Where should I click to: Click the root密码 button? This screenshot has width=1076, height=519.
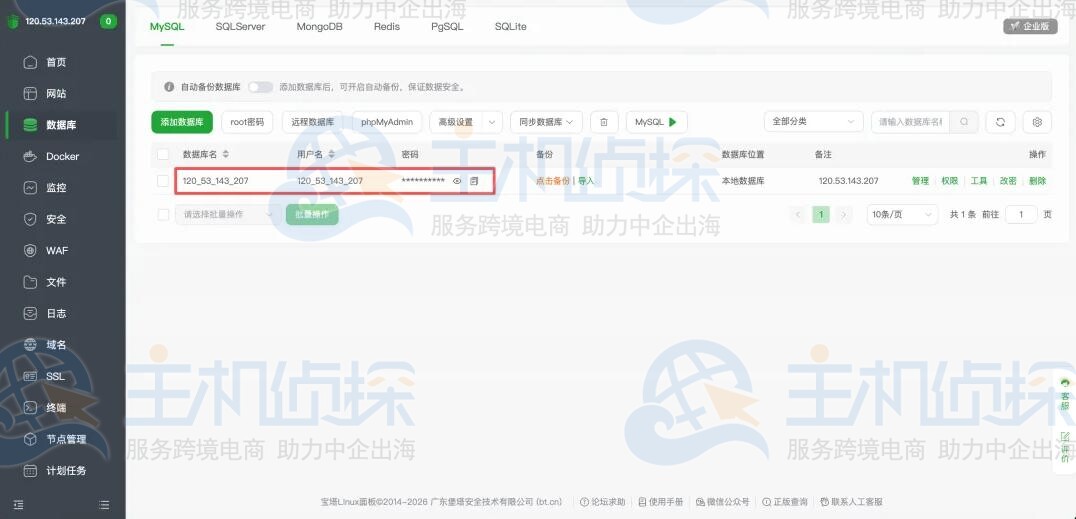click(x=247, y=122)
